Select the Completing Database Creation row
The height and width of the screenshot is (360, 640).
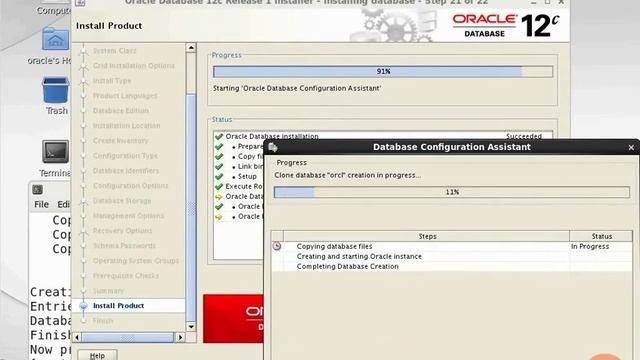pos(452,267)
